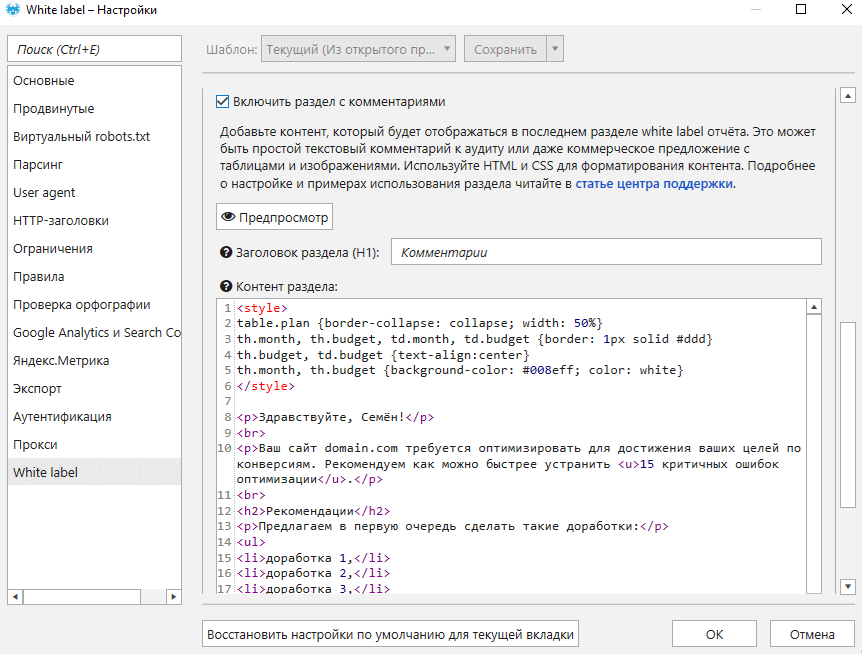Click the Предлагаем в первую очередь code line
Image resolution: width=862 pixels, height=654 pixels.
click(452, 526)
